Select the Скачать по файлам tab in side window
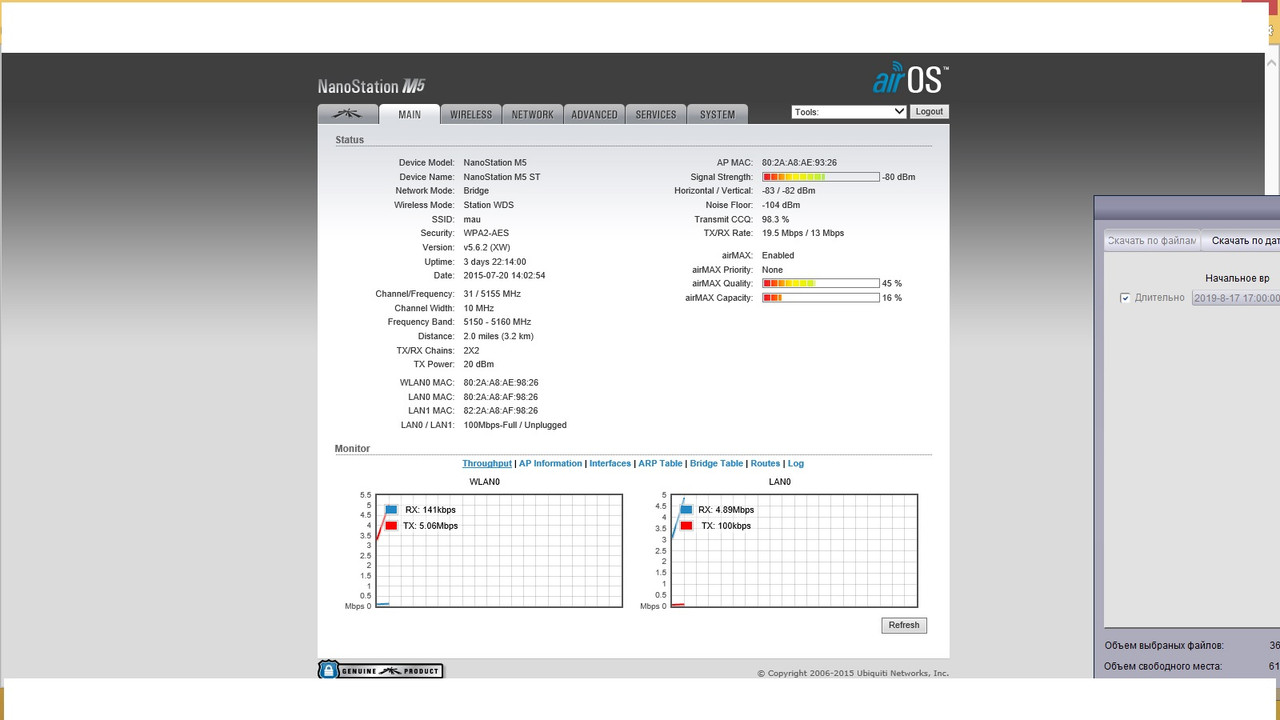The width and height of the screenshot is (1280, 720). 1151,241
